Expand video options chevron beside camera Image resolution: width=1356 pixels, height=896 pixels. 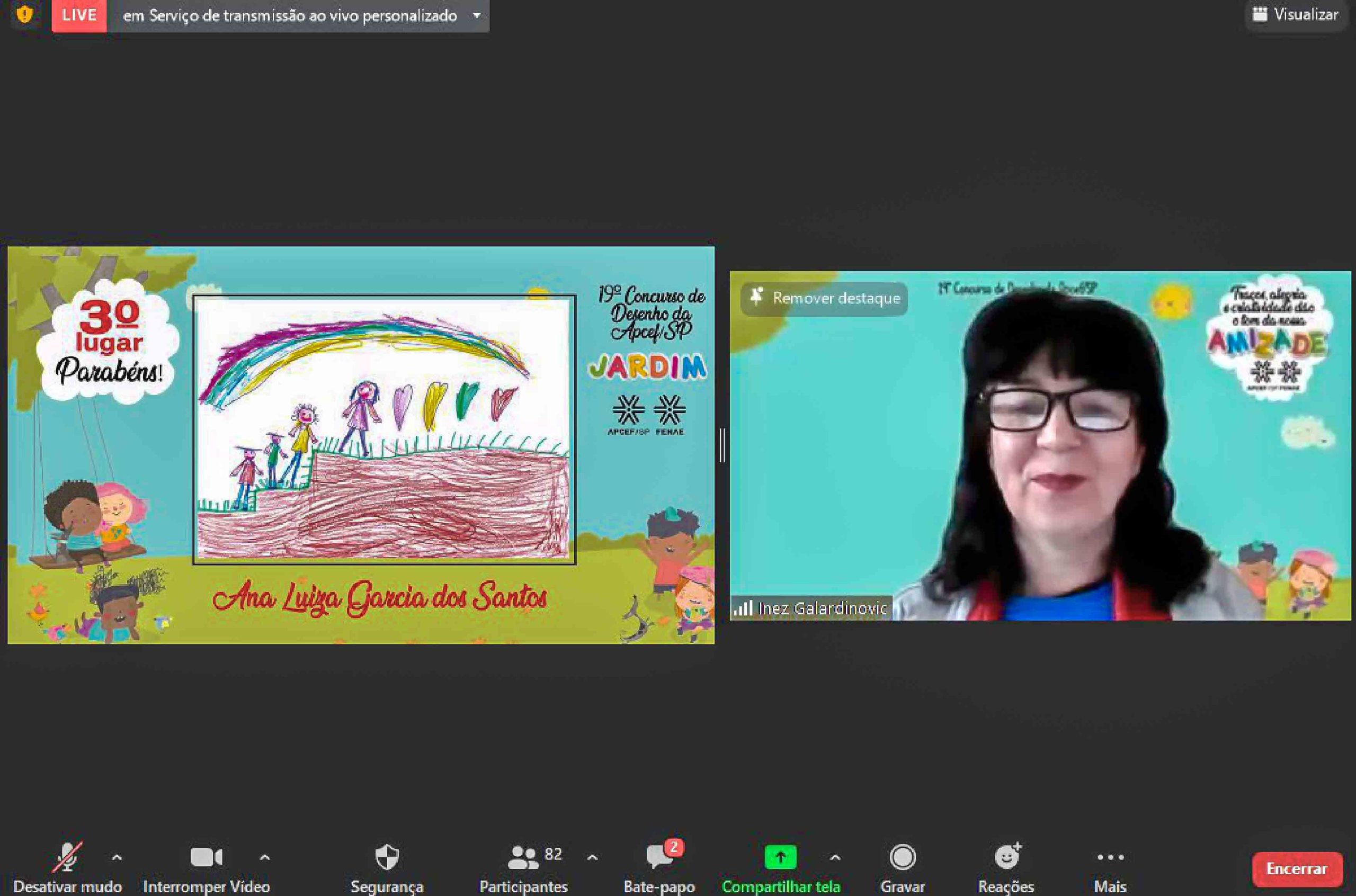tap(264, 857)
